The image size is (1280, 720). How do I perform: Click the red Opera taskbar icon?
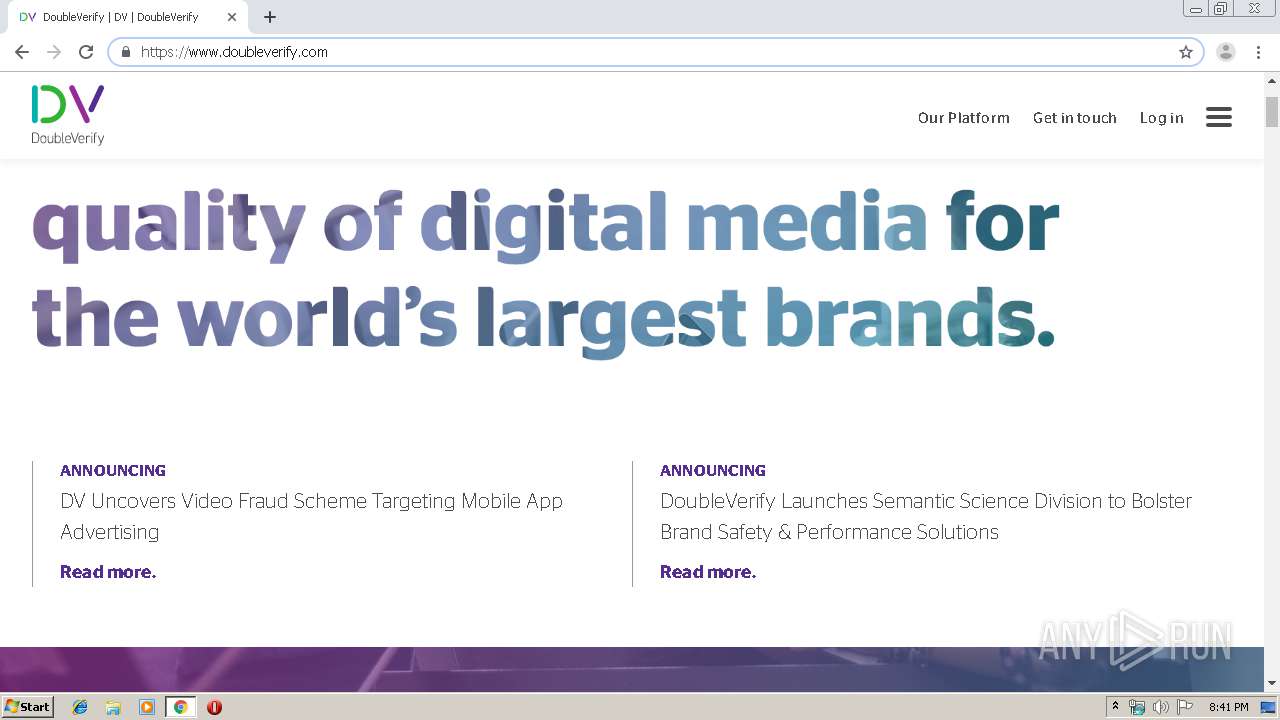(x=214, y=707)
